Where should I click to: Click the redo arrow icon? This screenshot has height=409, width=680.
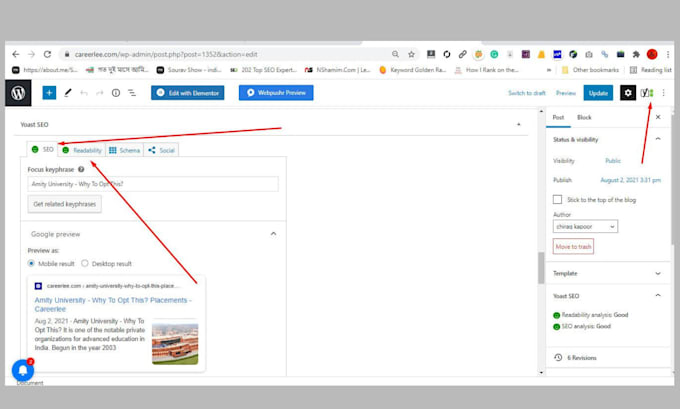[100, 93]
